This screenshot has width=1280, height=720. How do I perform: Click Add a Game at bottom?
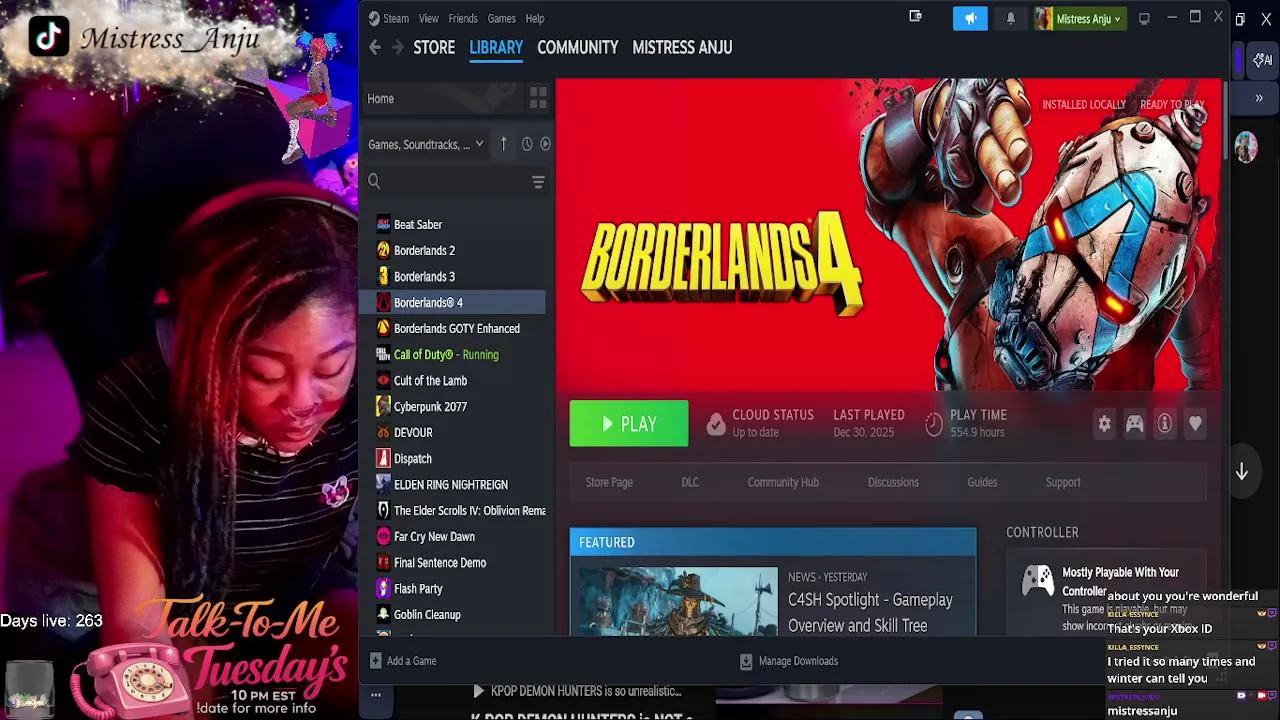[x=403, y=661]
